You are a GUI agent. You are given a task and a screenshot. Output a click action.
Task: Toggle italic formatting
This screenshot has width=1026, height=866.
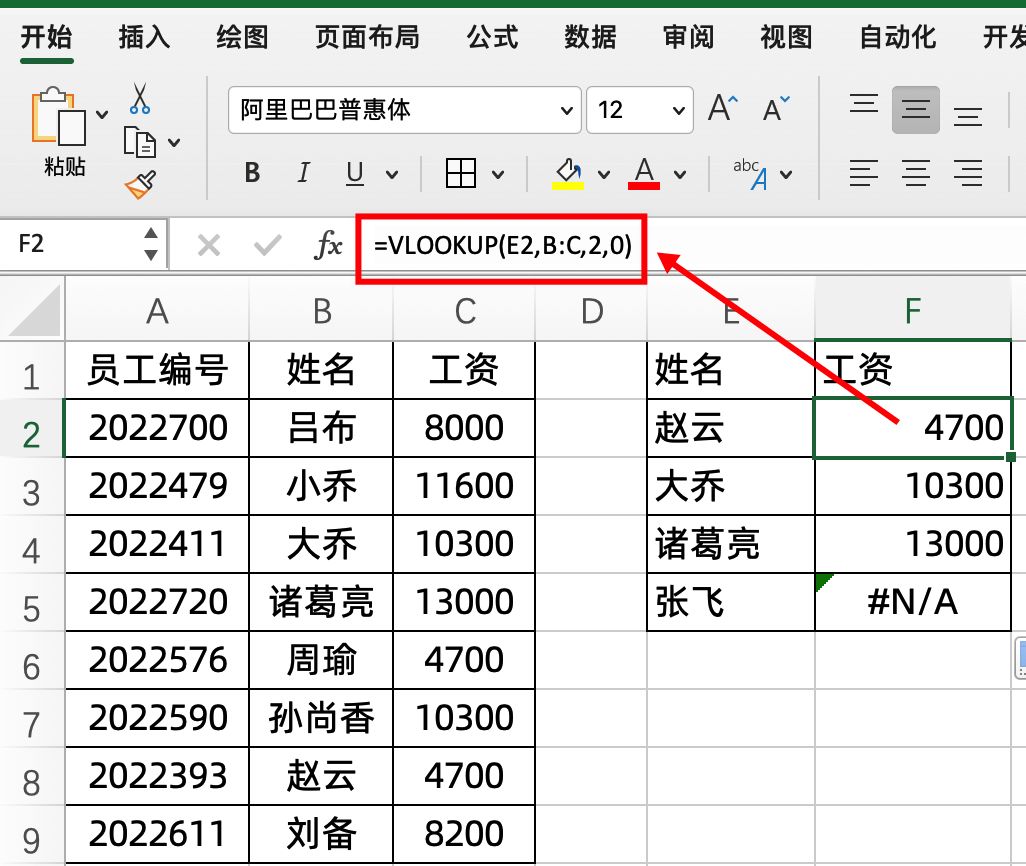303,173
